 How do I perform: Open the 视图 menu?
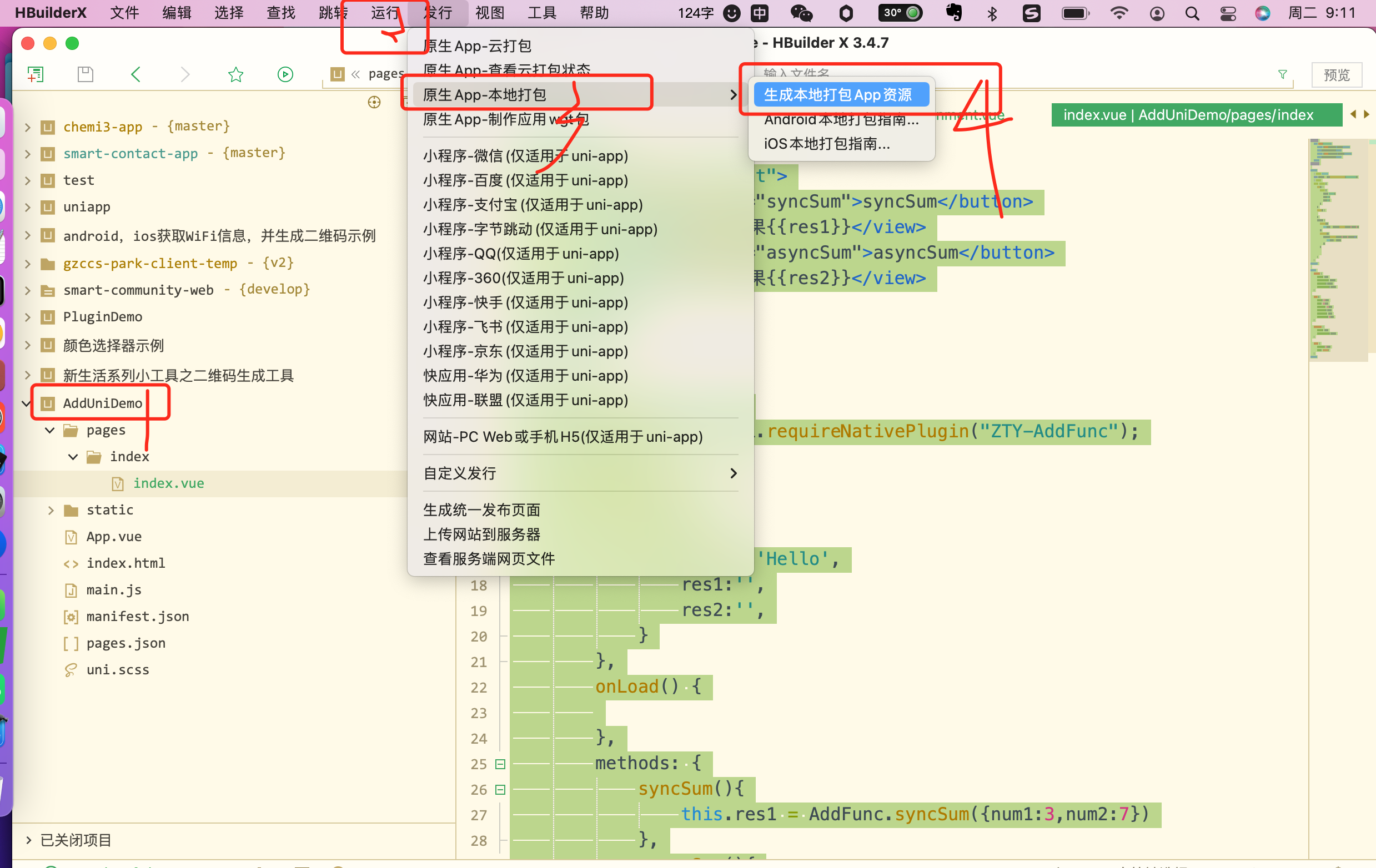point(490,13)
